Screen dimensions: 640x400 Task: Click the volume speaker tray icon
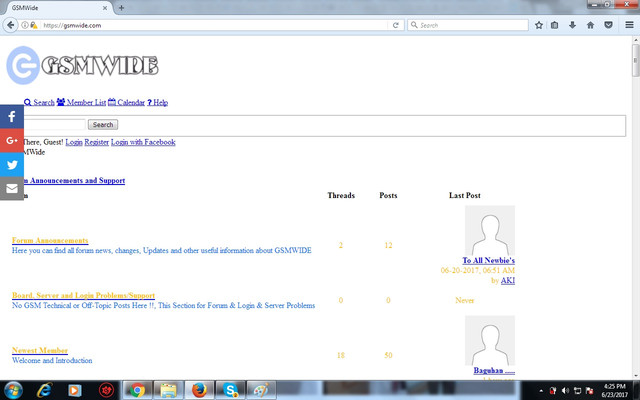tap(565, 391)
